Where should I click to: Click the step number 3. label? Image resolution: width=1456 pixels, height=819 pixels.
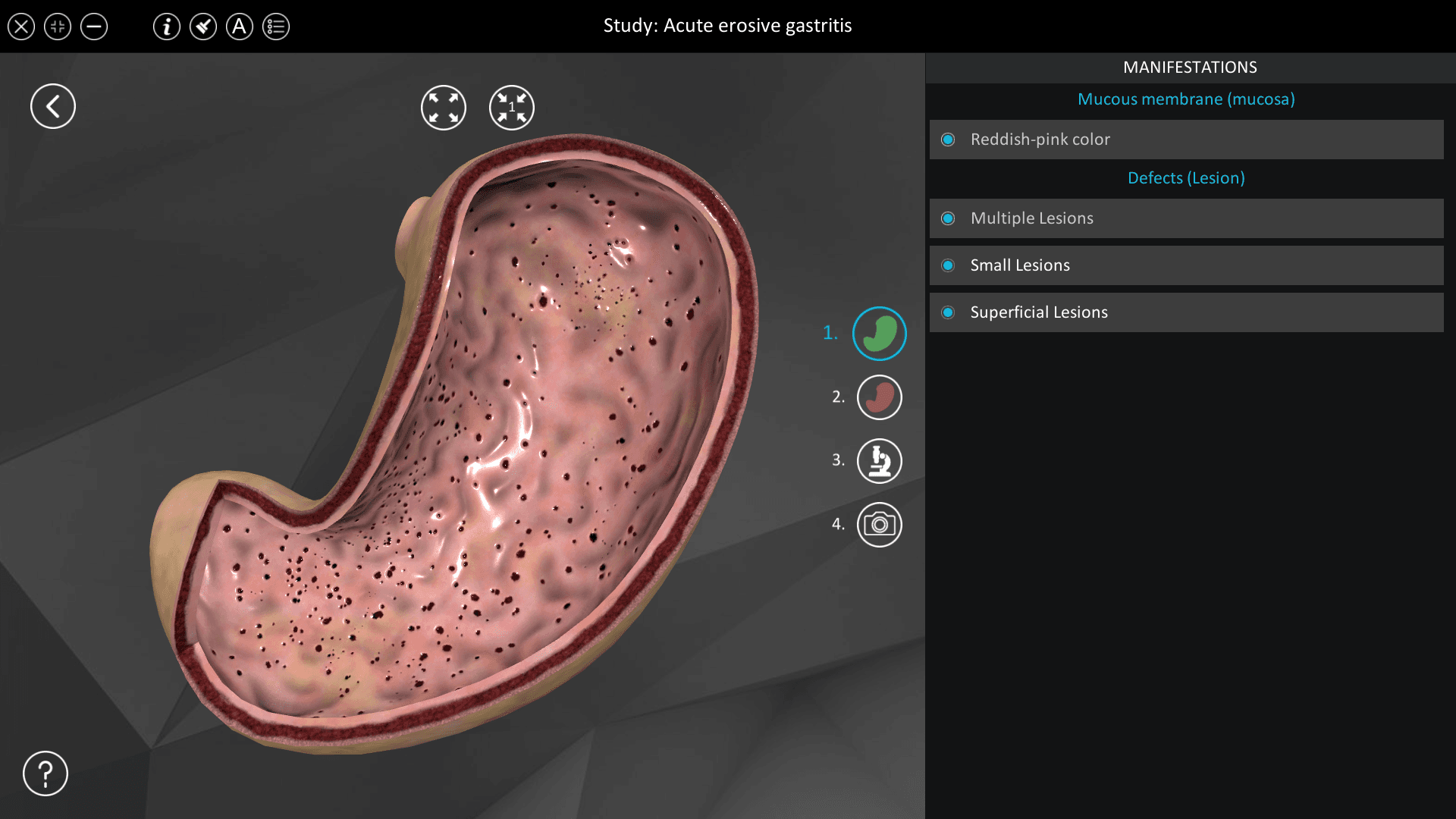tap(838, 460)
